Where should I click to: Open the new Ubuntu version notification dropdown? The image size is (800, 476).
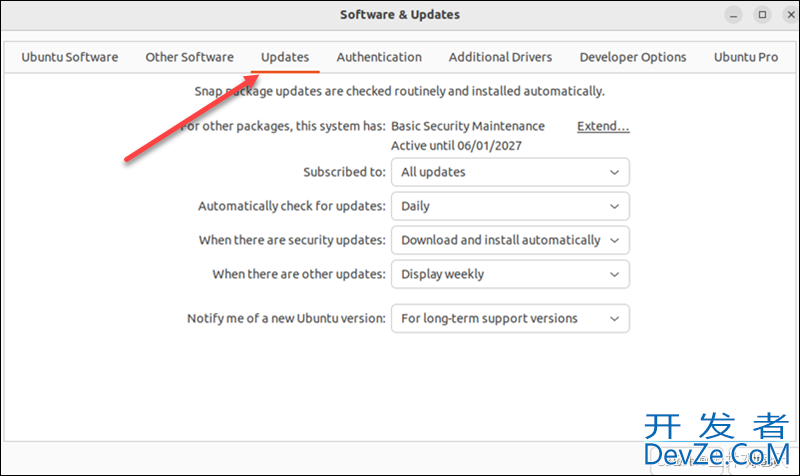(x=510, y=318)
